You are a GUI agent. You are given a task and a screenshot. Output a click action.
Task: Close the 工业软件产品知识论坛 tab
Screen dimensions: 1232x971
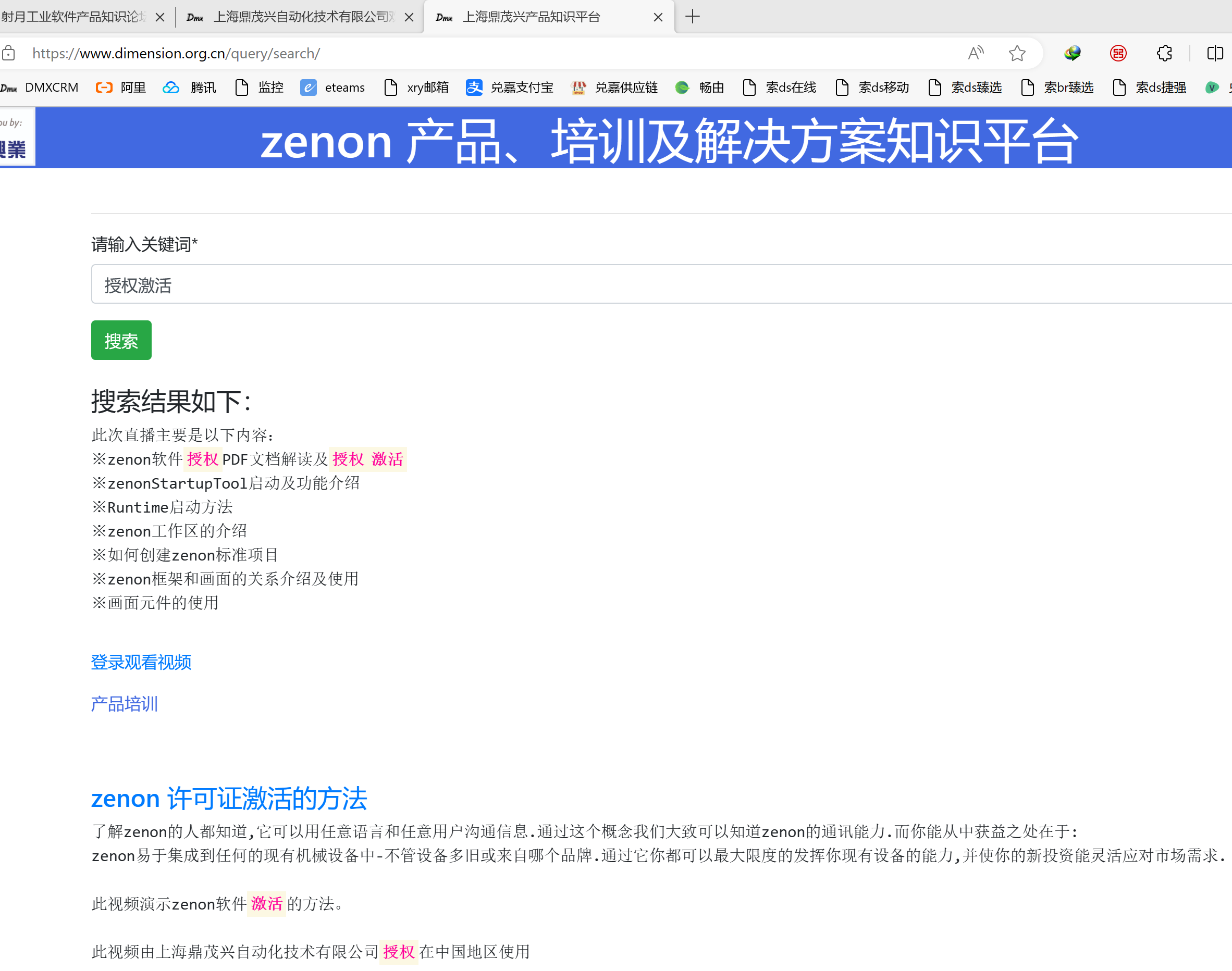click(160, 17)
